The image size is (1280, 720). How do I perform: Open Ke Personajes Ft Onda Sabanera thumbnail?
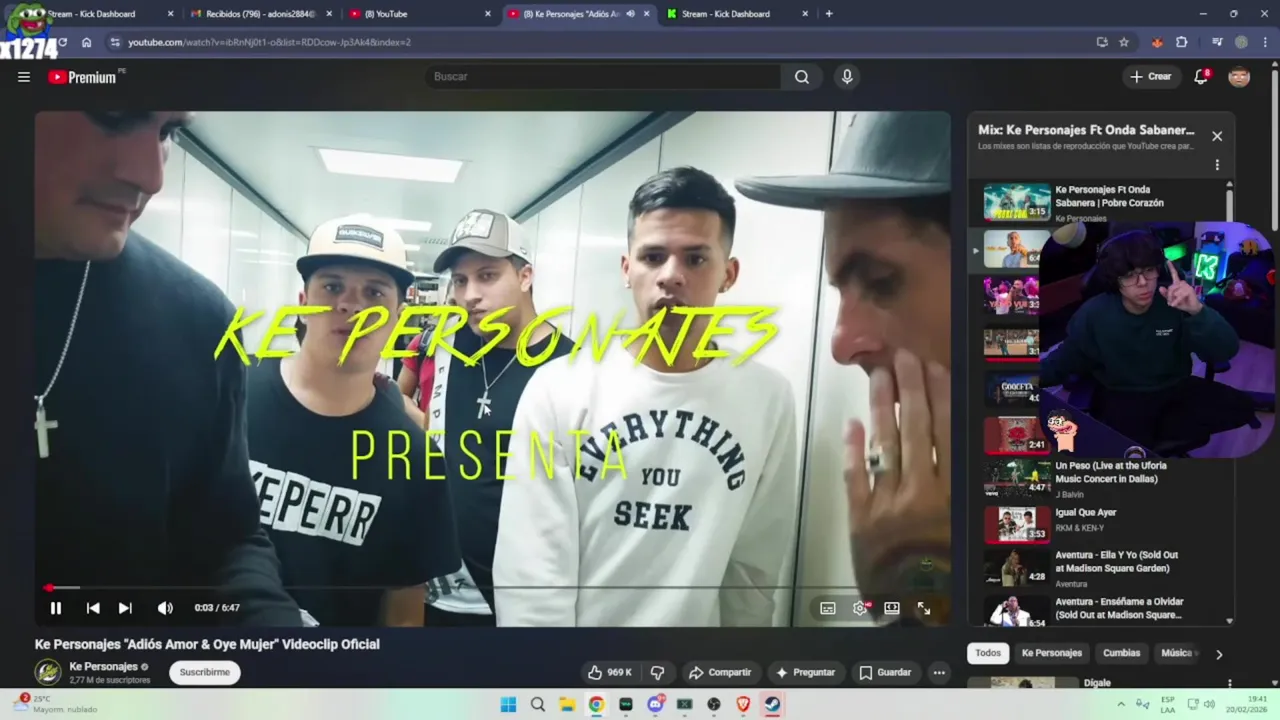point(1016,202)
